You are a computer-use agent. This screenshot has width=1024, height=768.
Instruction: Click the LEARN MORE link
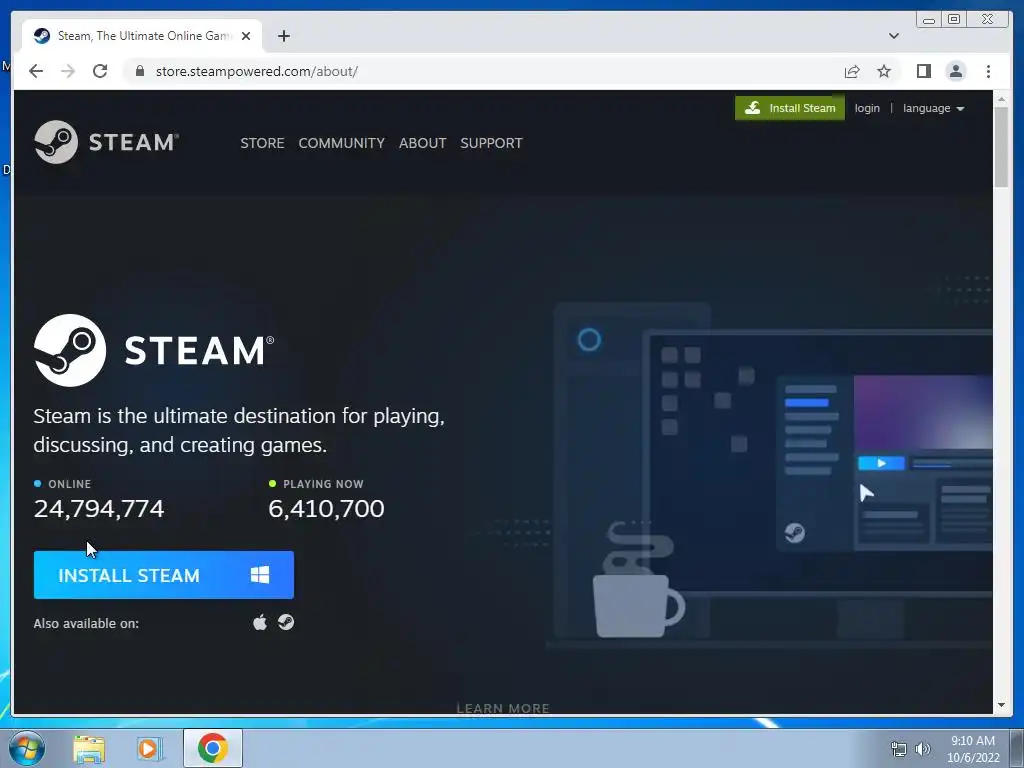[x=503, y=708]
